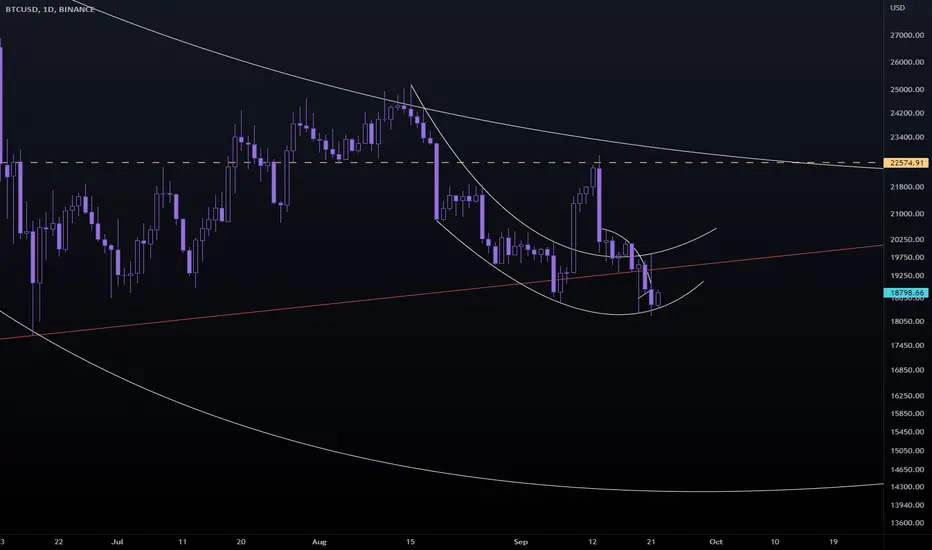This screenshot has width=932, height=550.
Task: Select the current price label 18798.66
Action: click(x=906, y=293)
